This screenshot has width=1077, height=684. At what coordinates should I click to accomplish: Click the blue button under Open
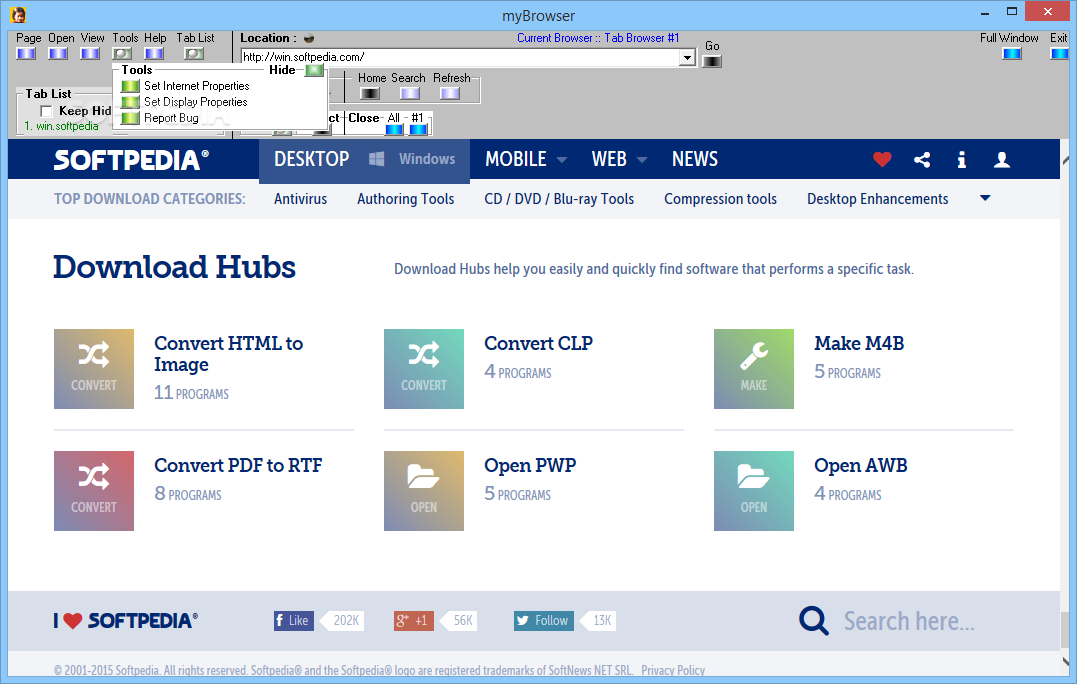coord(58,54)
